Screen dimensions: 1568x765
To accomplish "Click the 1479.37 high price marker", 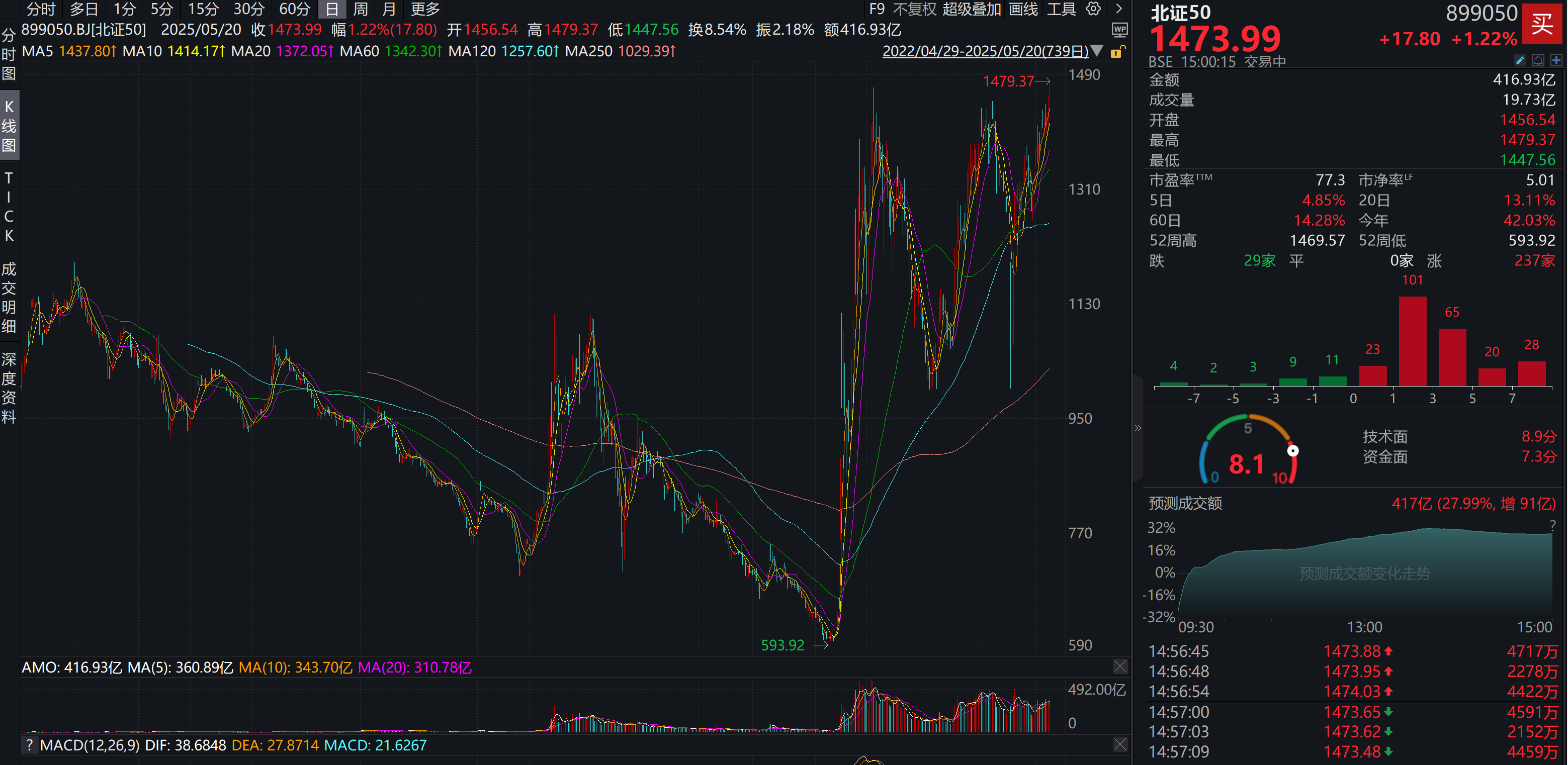I will point(1008,81).
